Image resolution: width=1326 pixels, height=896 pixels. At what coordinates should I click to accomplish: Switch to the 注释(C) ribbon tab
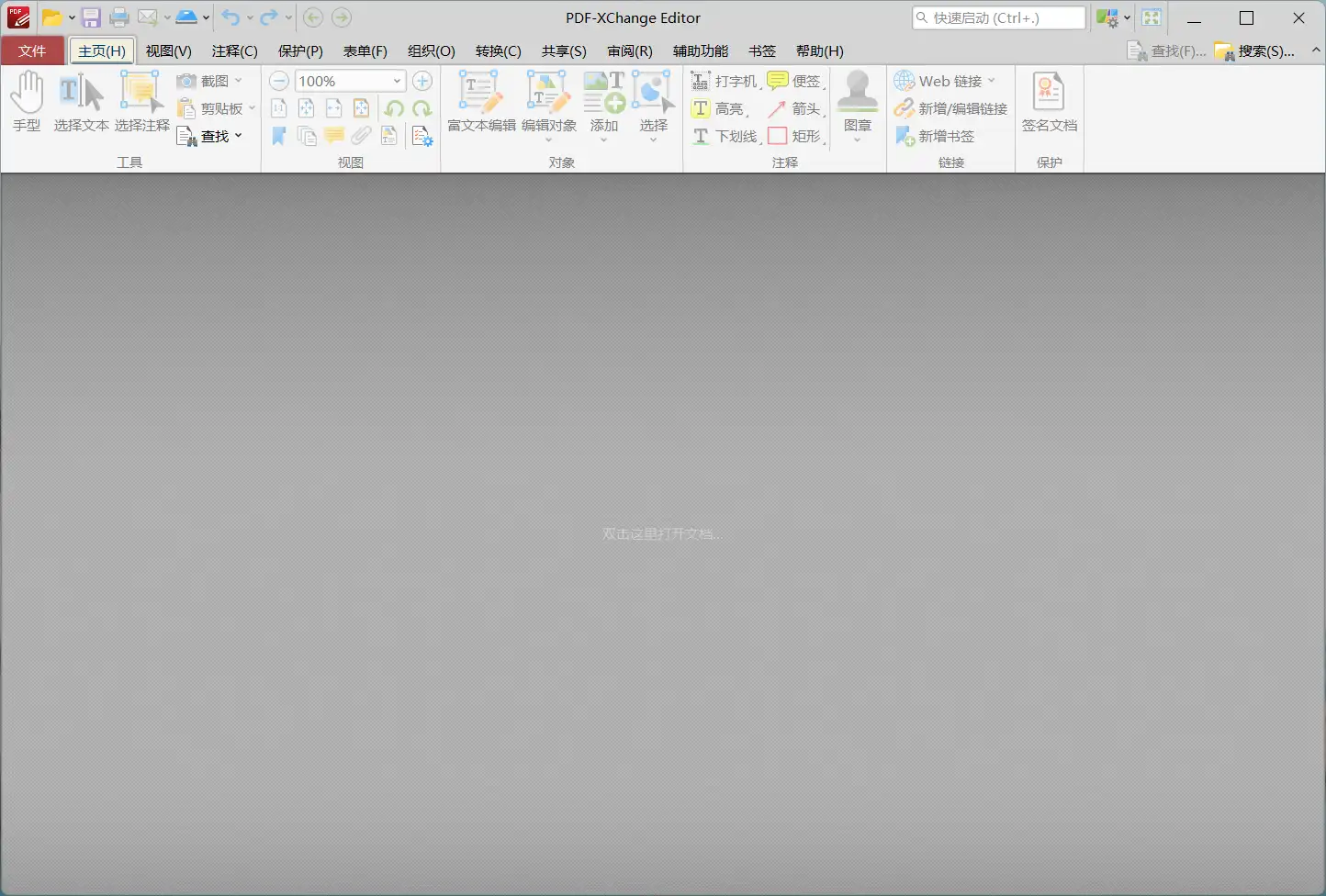click(233, 51)
